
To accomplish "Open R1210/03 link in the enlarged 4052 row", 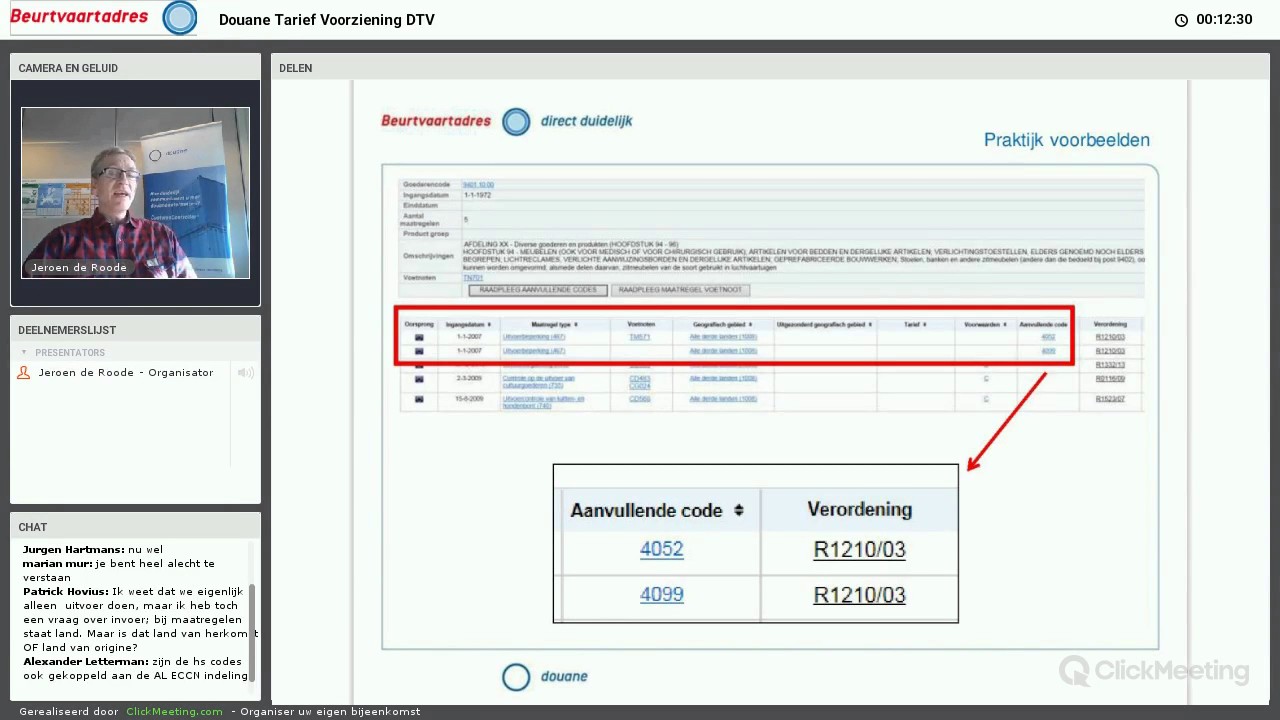I will [x=859, y=550].
